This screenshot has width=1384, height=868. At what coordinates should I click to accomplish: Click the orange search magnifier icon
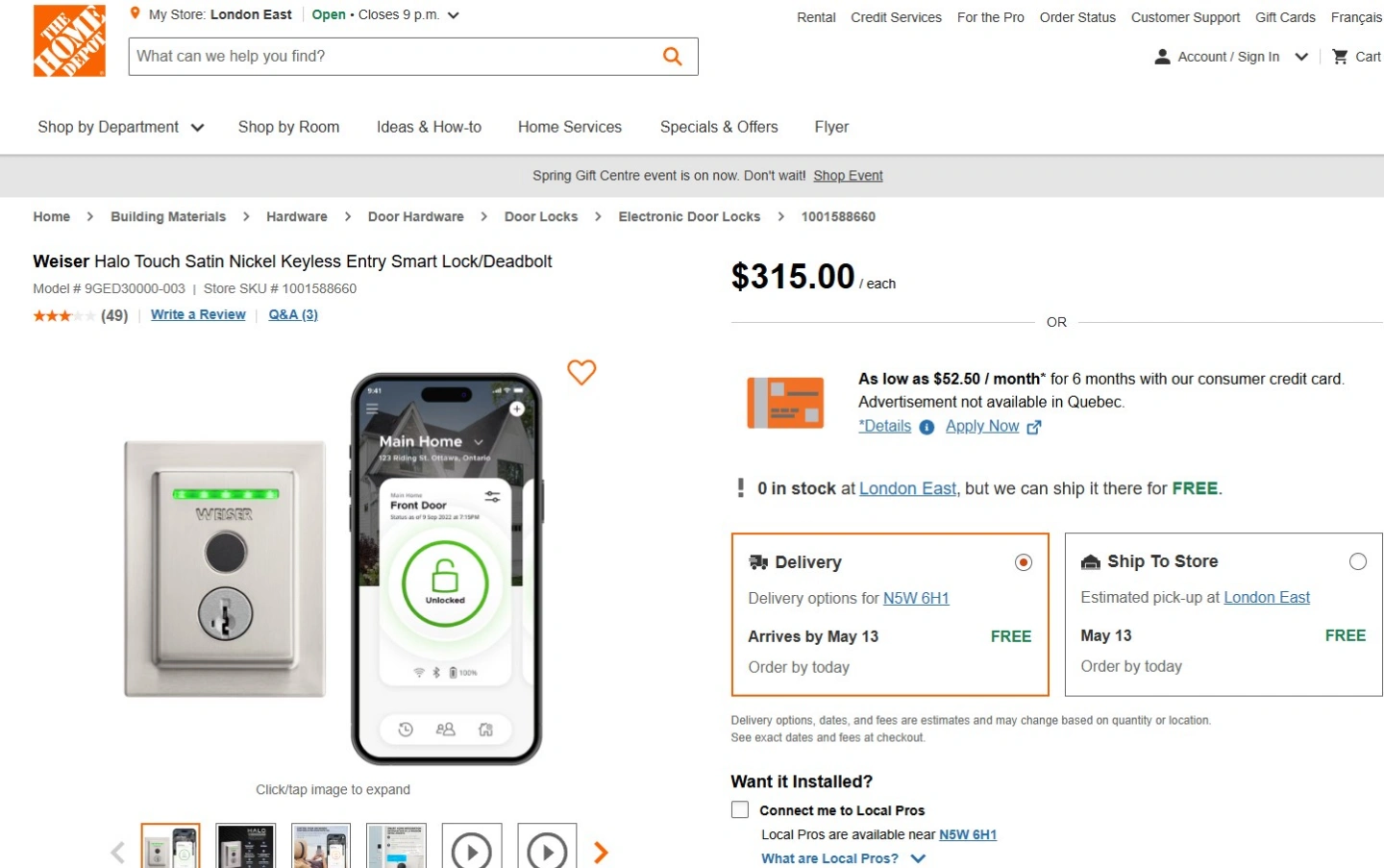pyautogui.click(x=673, y=57)
